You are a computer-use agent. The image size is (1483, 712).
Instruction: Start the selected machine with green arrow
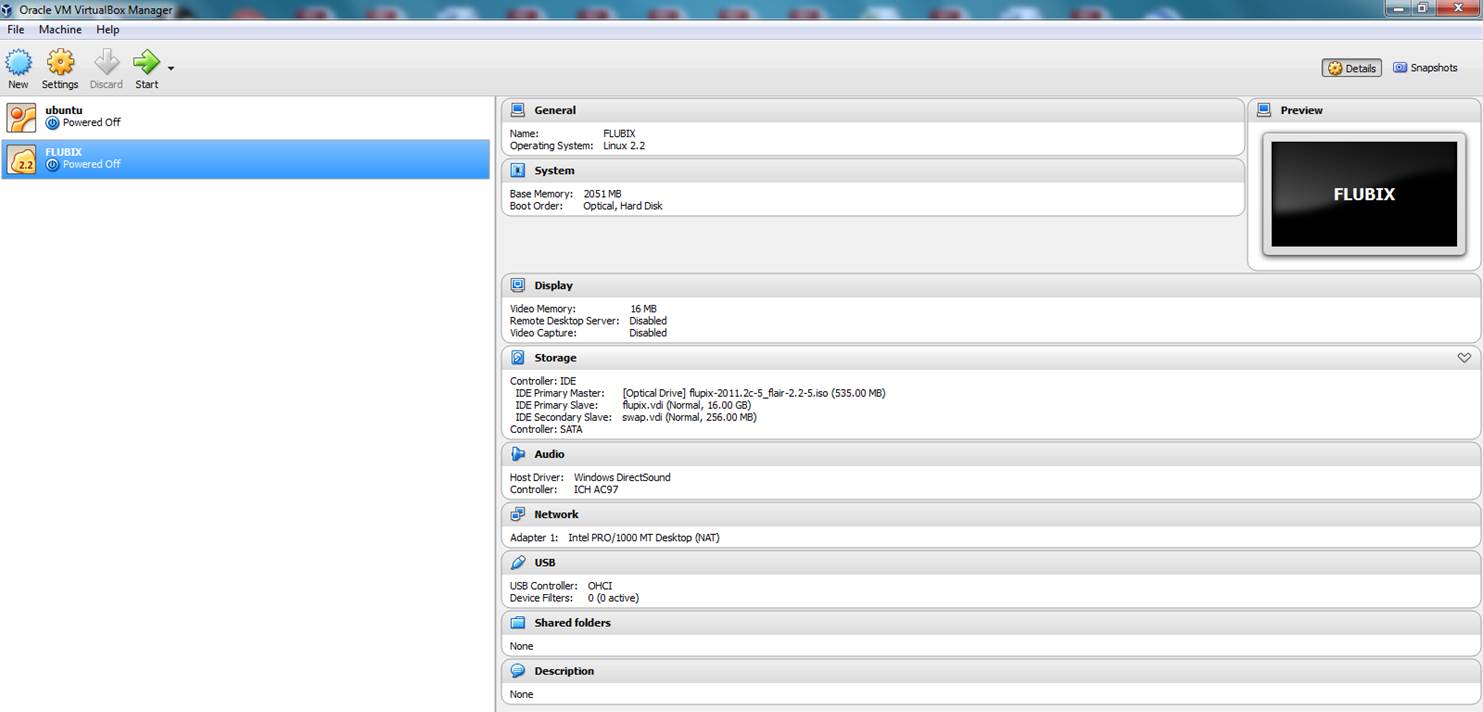pyautogui.click(x=146, y=63)
